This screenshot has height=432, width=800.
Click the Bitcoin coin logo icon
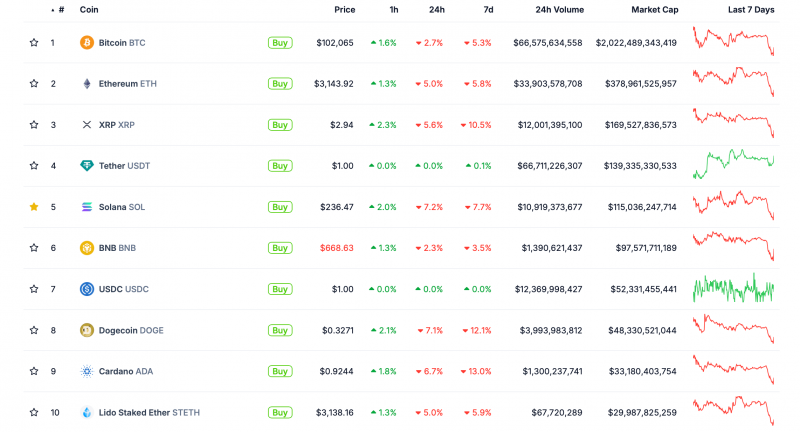click(87, 42)
